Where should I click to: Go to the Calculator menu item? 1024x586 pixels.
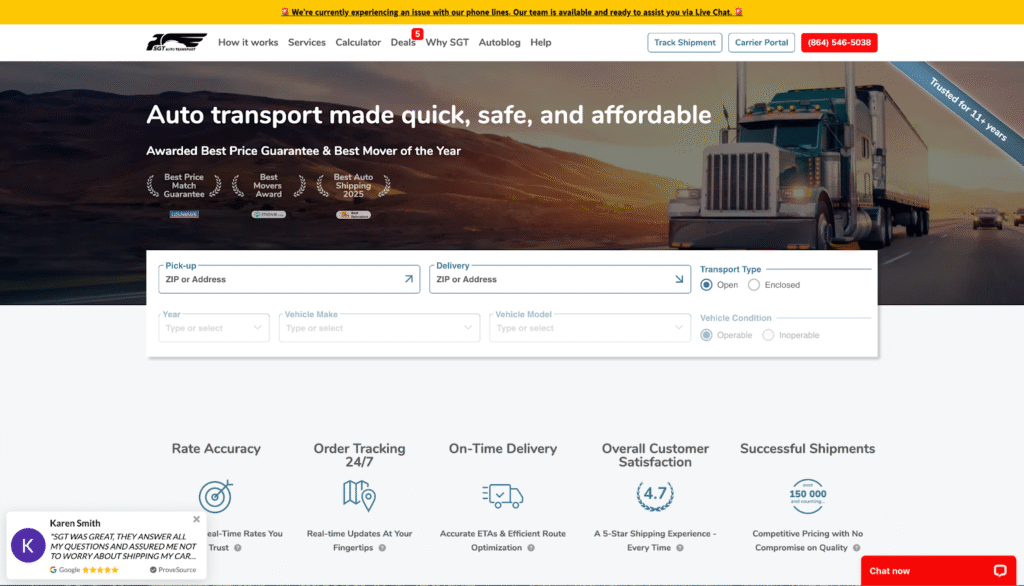click(358, 42)
